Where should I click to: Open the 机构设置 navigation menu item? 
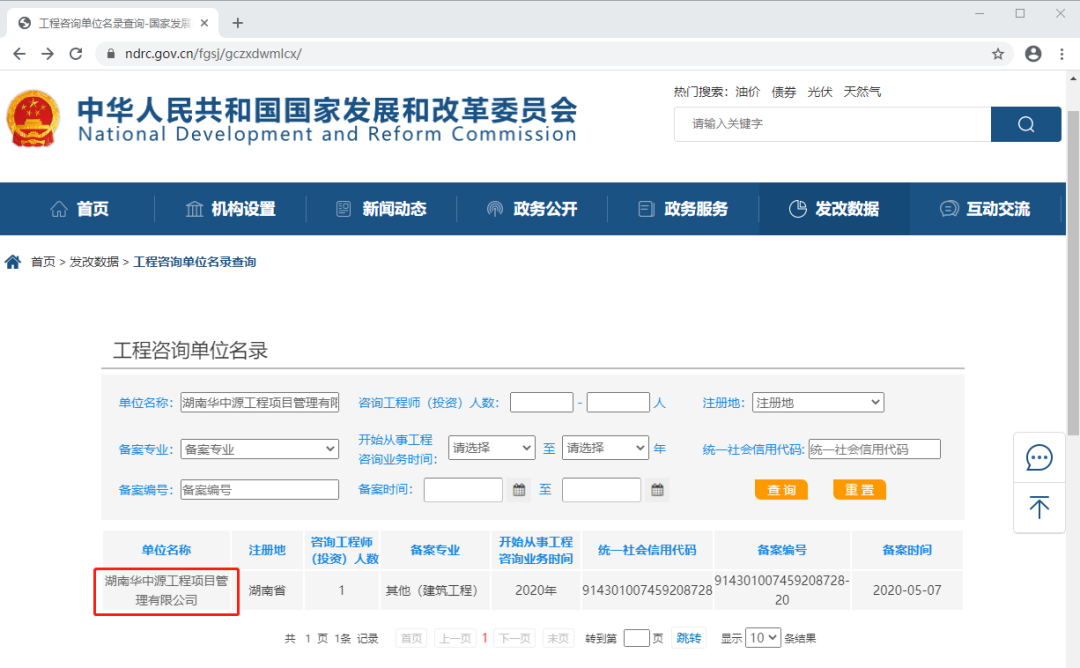click(x=230, y=209)
